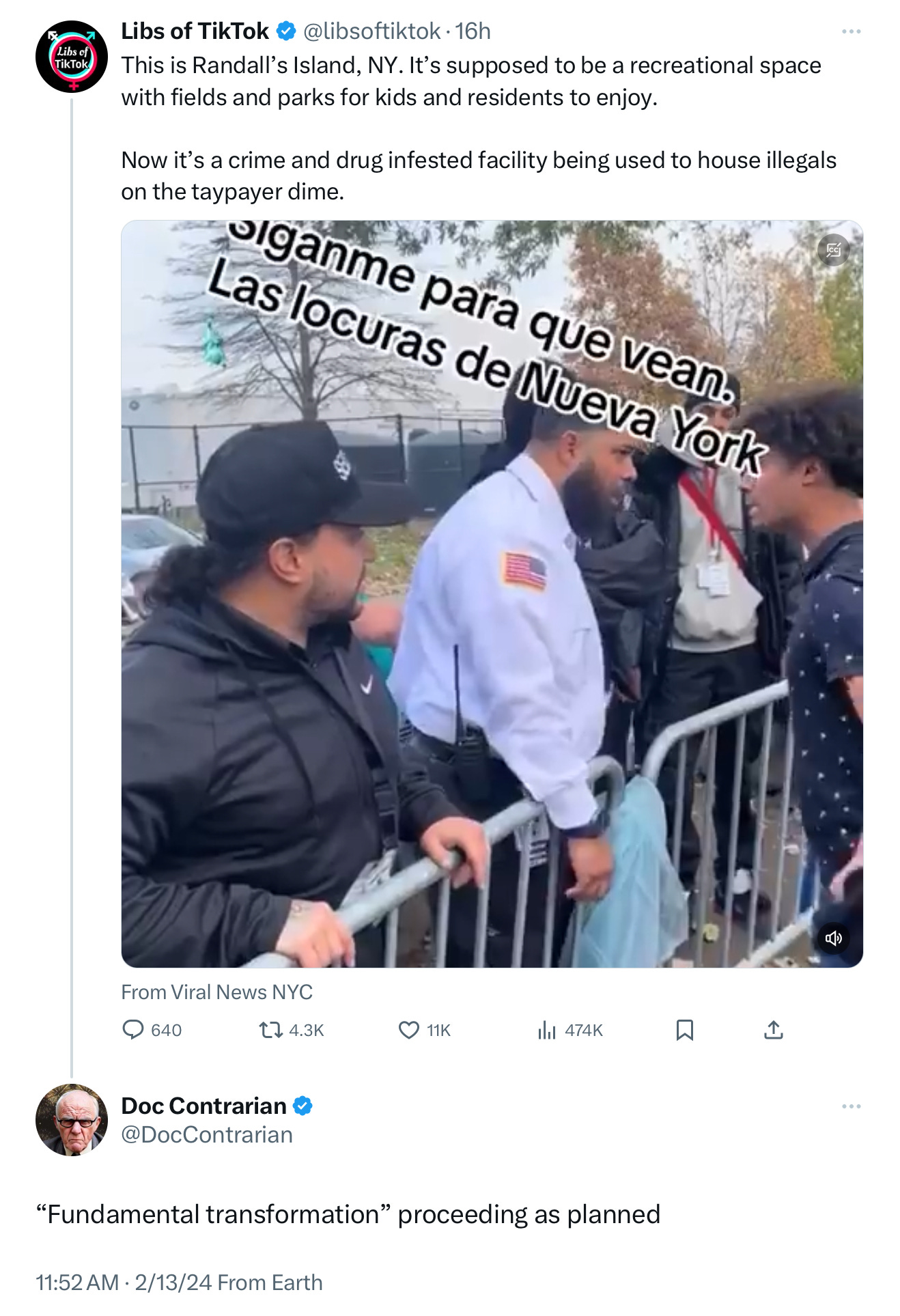Follow the From Viral News NYC source link
Viewport: 900px width, 1316px height.
[x=216, y=992]
